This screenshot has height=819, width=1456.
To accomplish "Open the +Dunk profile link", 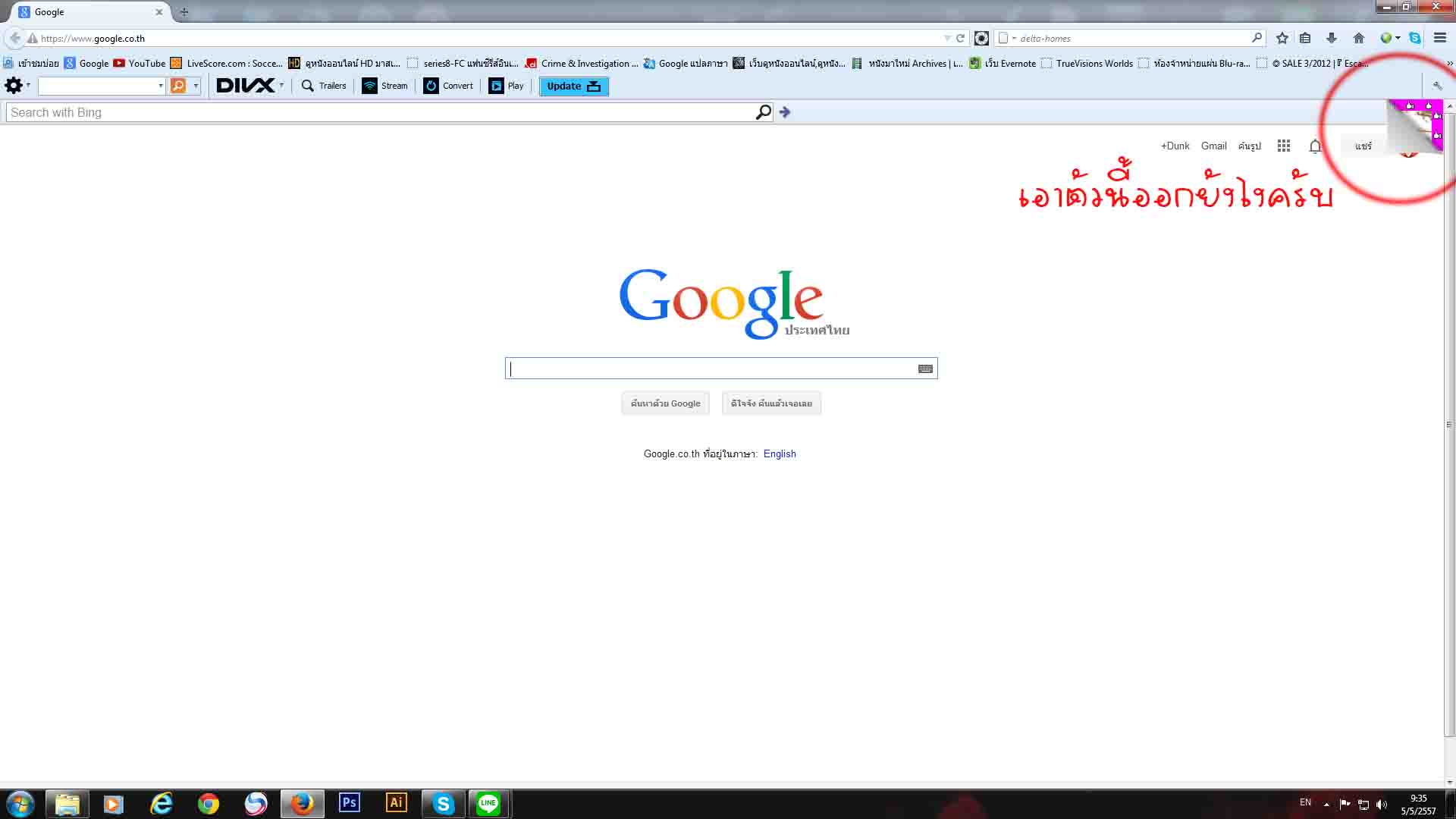I will pos(1175,146).
